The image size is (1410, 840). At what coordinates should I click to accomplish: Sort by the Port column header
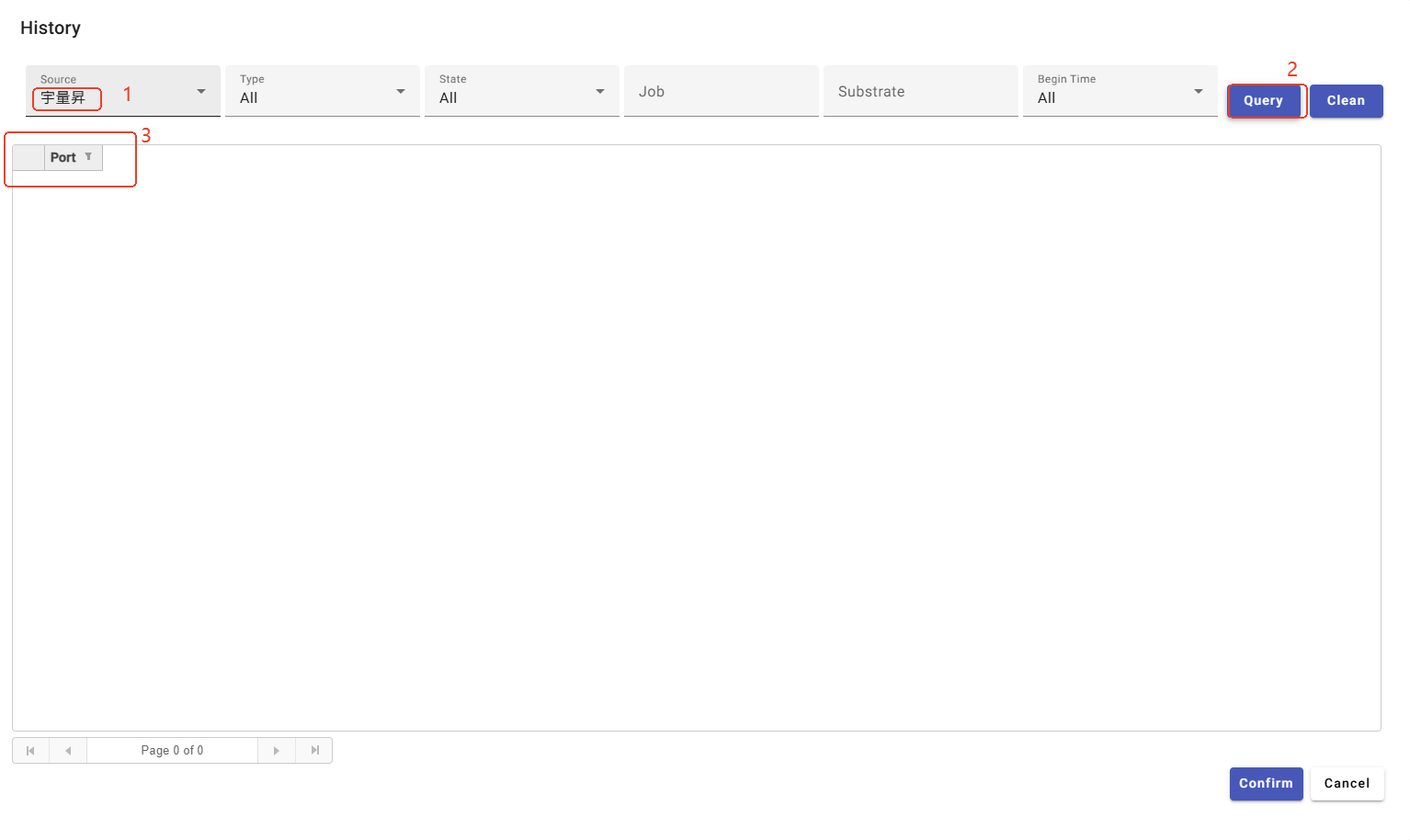63,157
